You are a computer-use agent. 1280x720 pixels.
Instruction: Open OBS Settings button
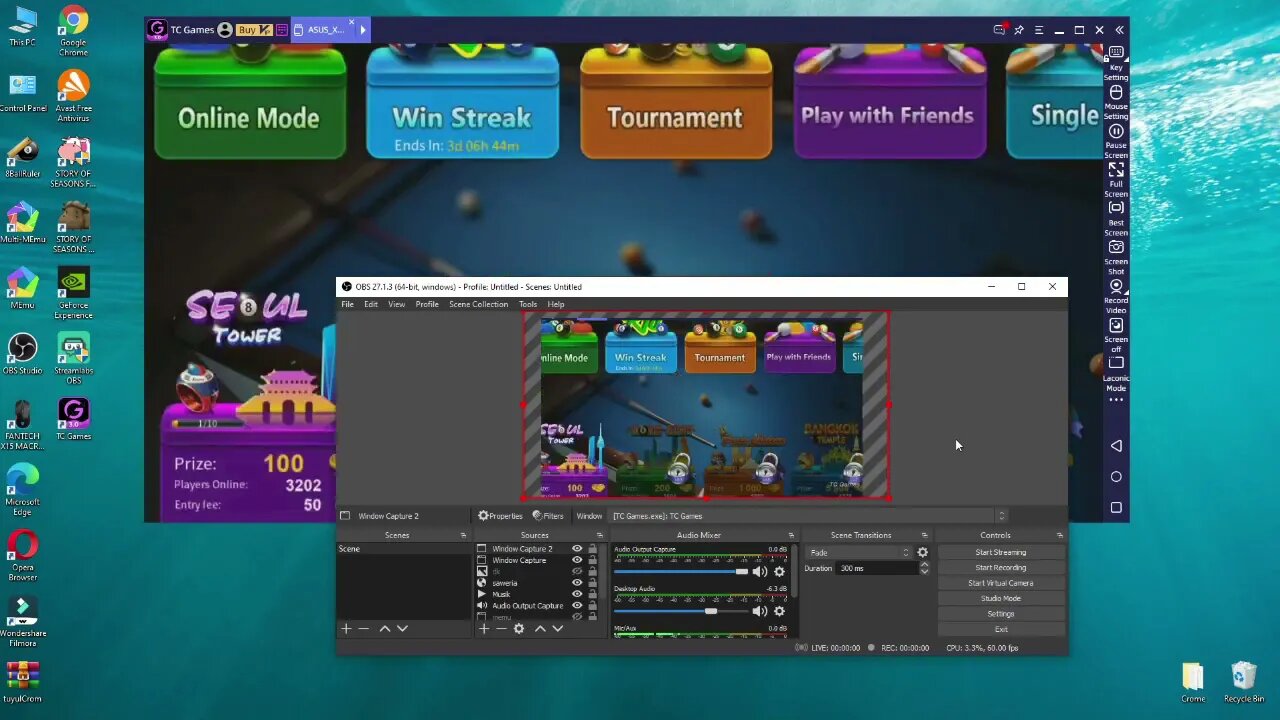coord(1001,614)
